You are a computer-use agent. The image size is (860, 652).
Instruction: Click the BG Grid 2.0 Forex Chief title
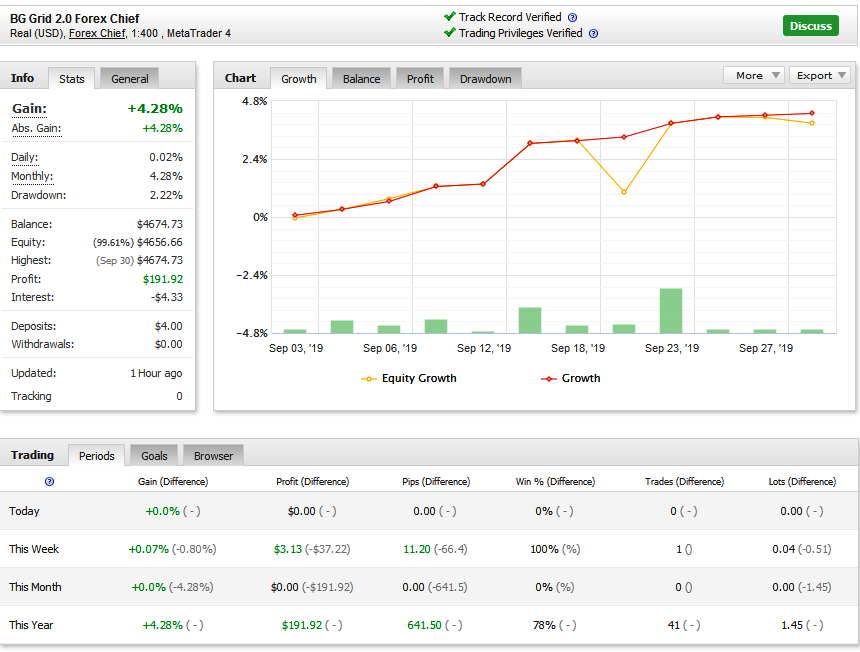pyautogui.click(x=75, y=19)
